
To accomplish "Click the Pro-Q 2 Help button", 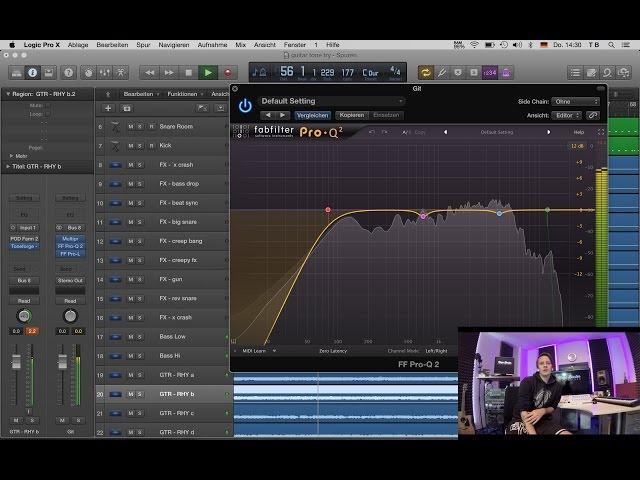I will pyautogui.click(x=579, y=132).
